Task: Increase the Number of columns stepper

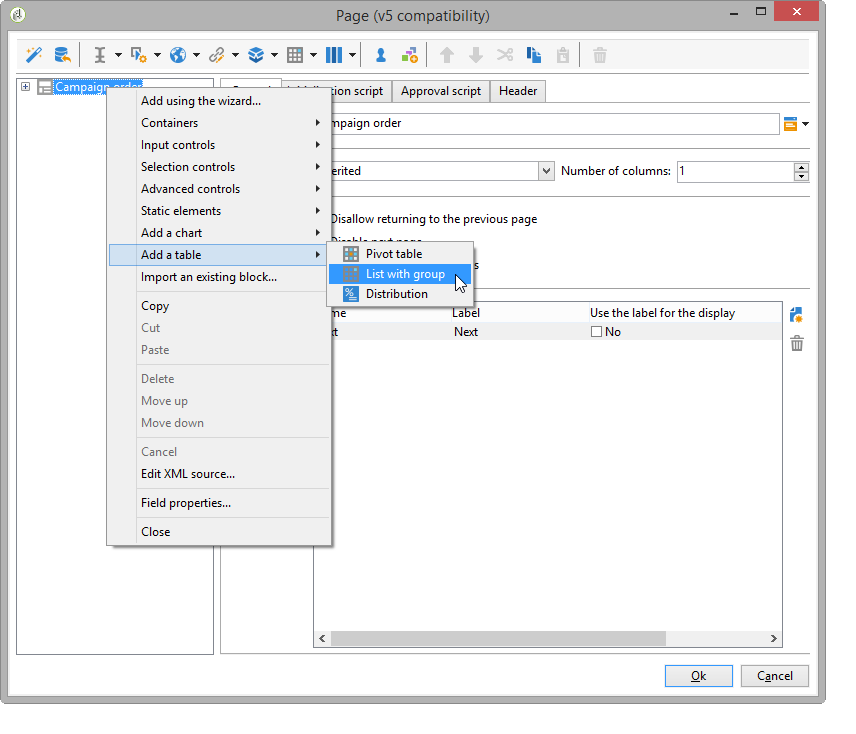Action: (x=801, y=166)
